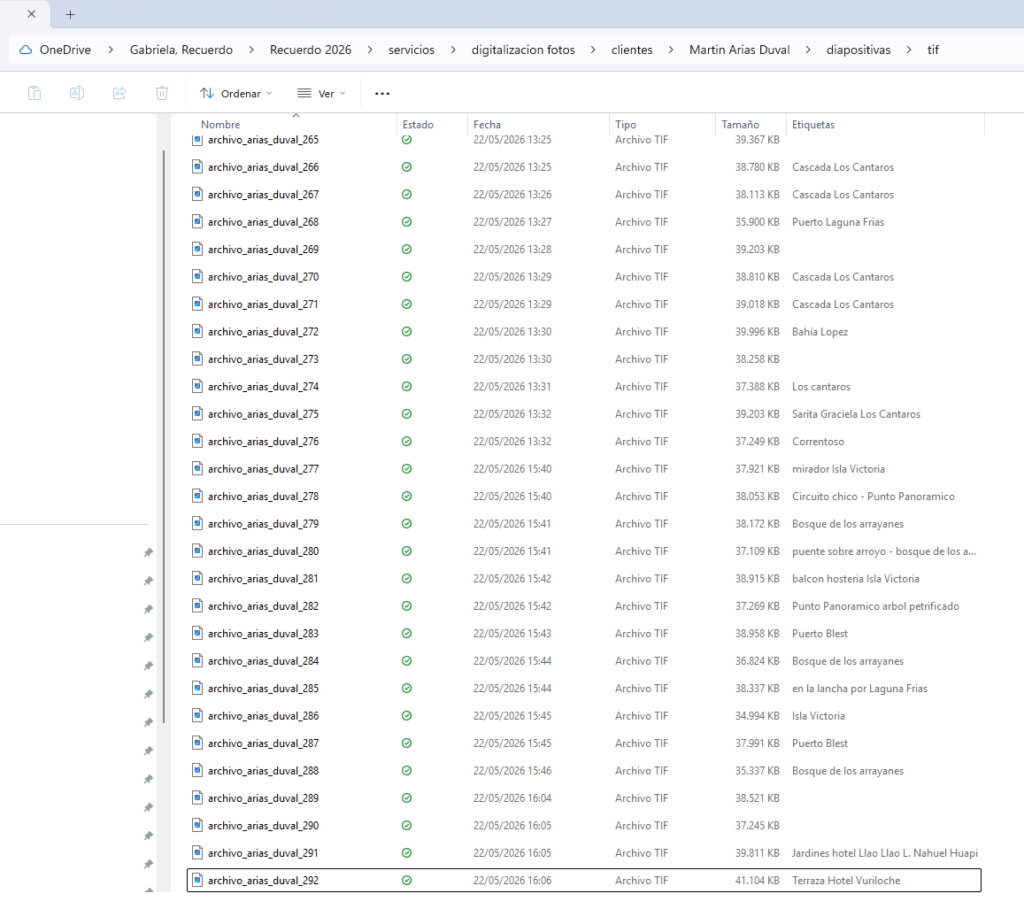Click tag 'Sarita Graciela Los Cantaros'
Image resolution: width=1024 pixels, height=909 pixels.
[856, 414]
